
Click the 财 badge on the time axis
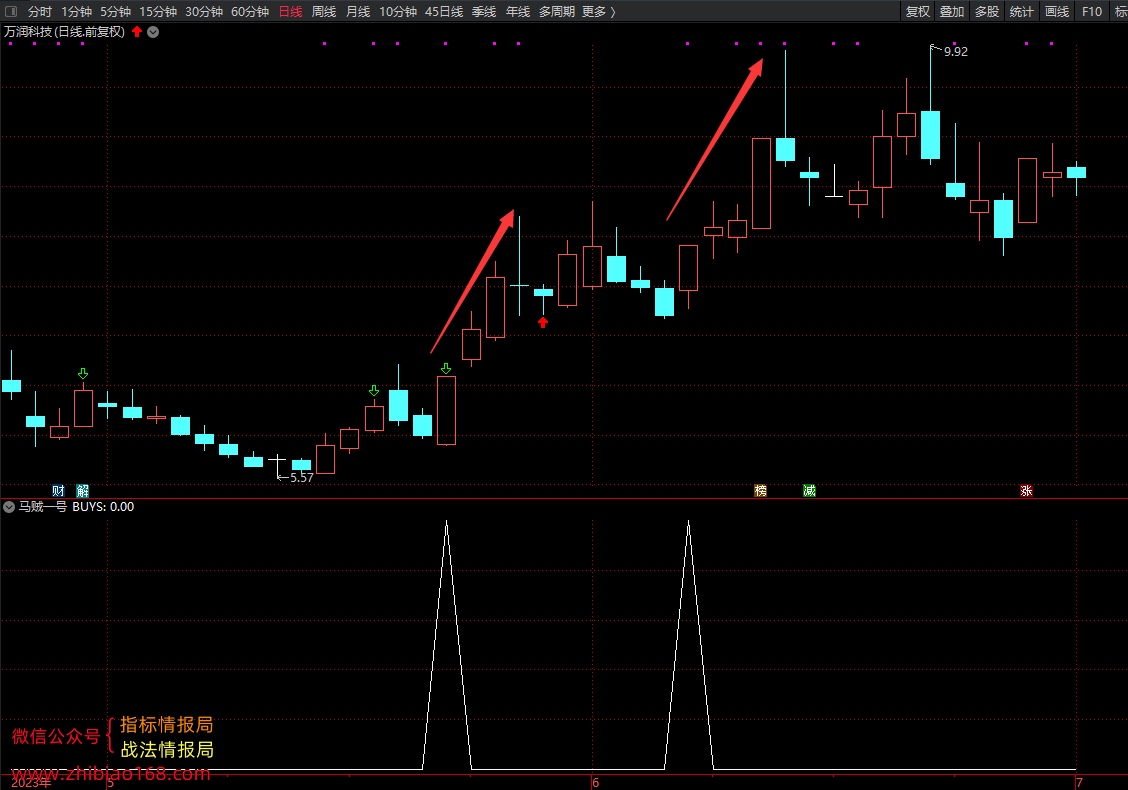coord(58,491)
